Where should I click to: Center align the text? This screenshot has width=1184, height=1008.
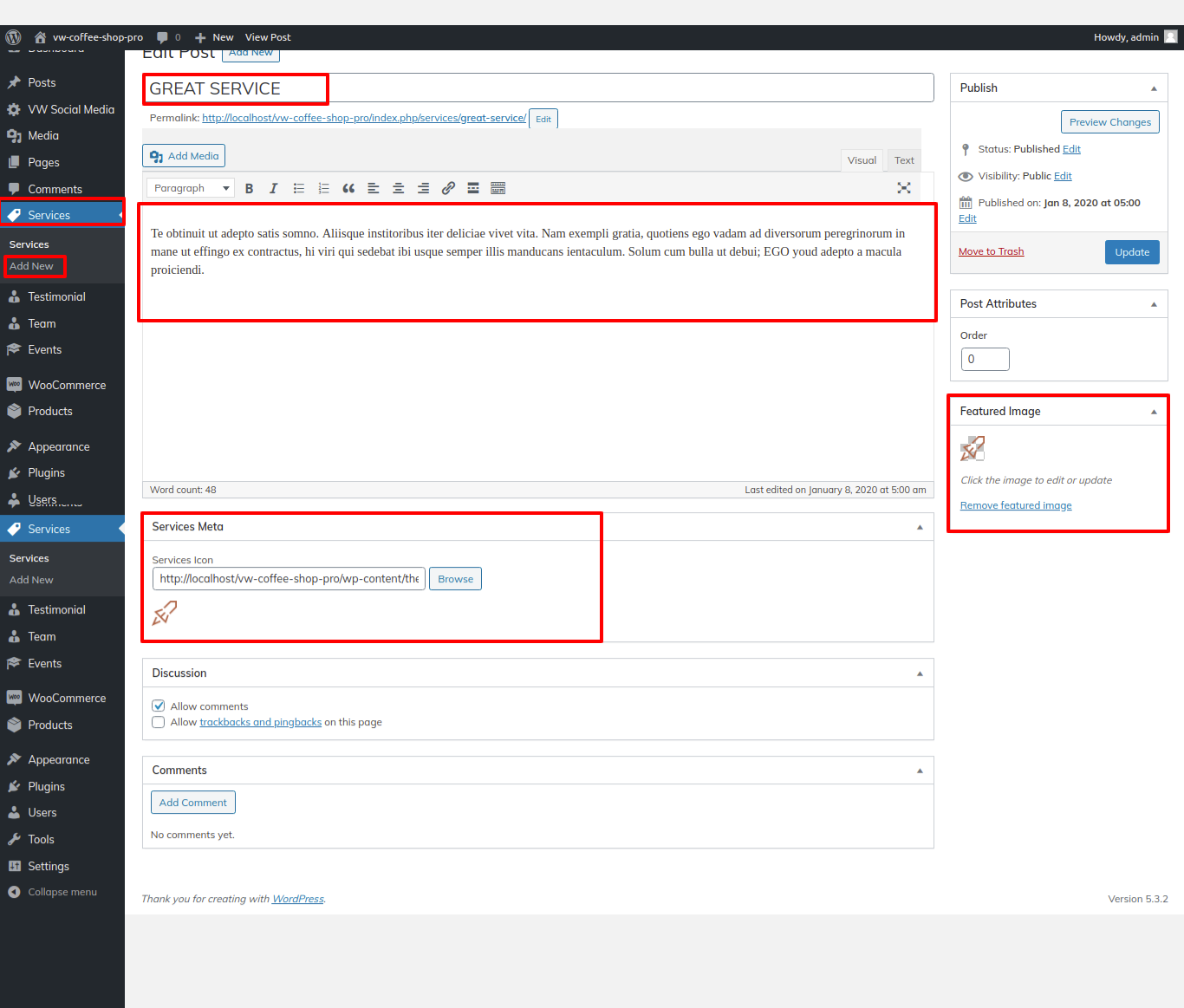pos(398,188)
